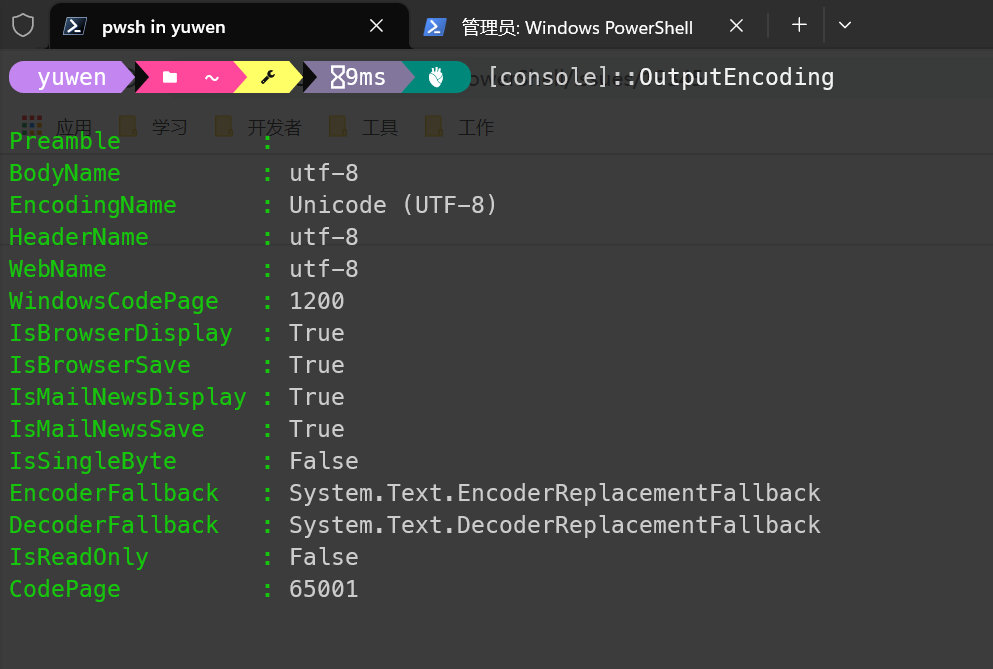Click the yuwen username prompt segment
Screen dimensions: 993x669
(x=70, y=76)
